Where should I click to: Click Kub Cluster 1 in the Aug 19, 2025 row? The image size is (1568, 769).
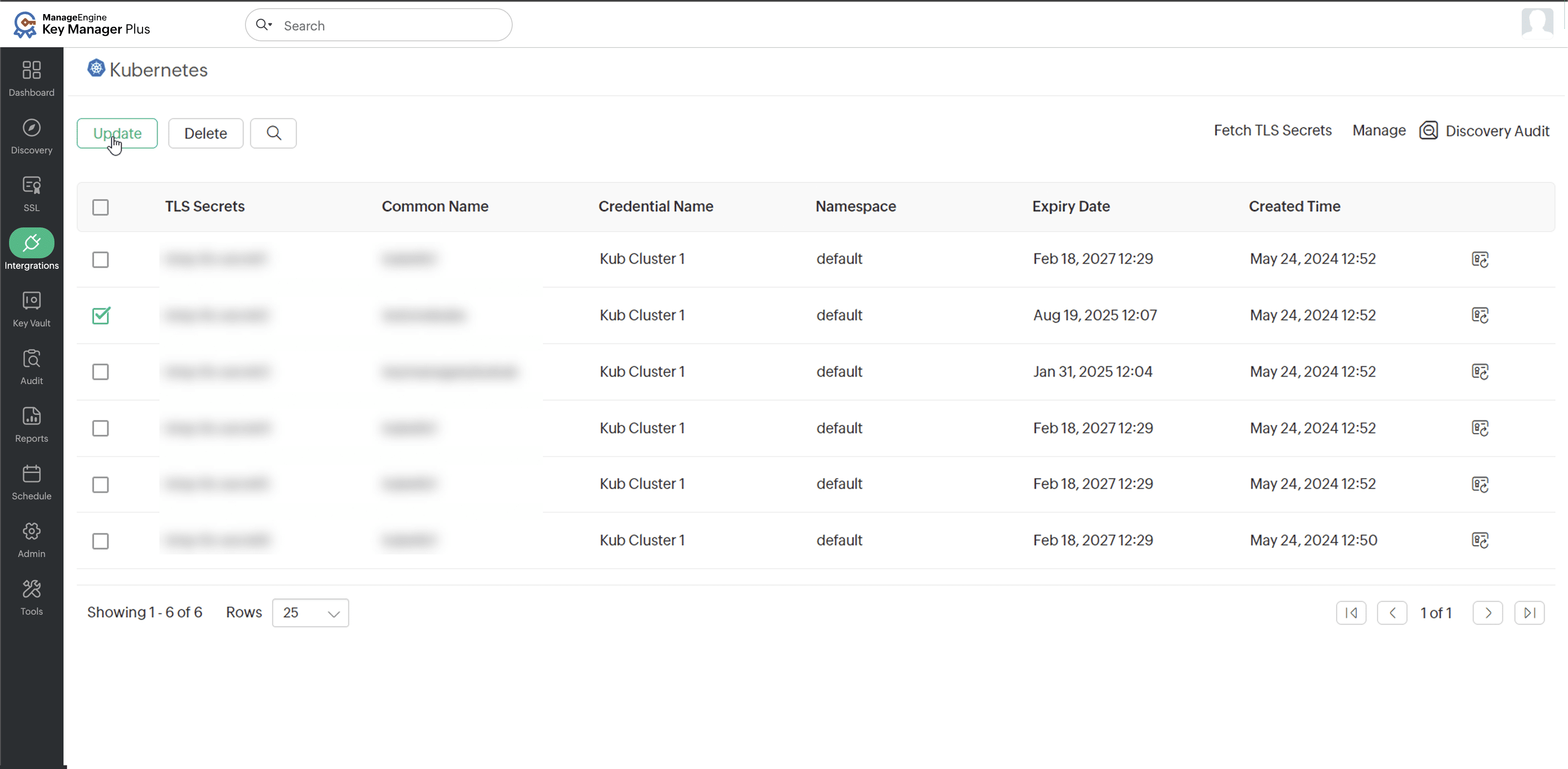point(642,315)
